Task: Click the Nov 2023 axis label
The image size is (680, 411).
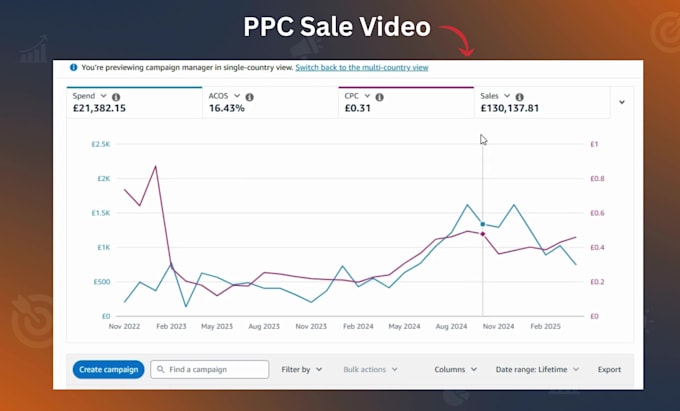Action: tap(311, 326)
